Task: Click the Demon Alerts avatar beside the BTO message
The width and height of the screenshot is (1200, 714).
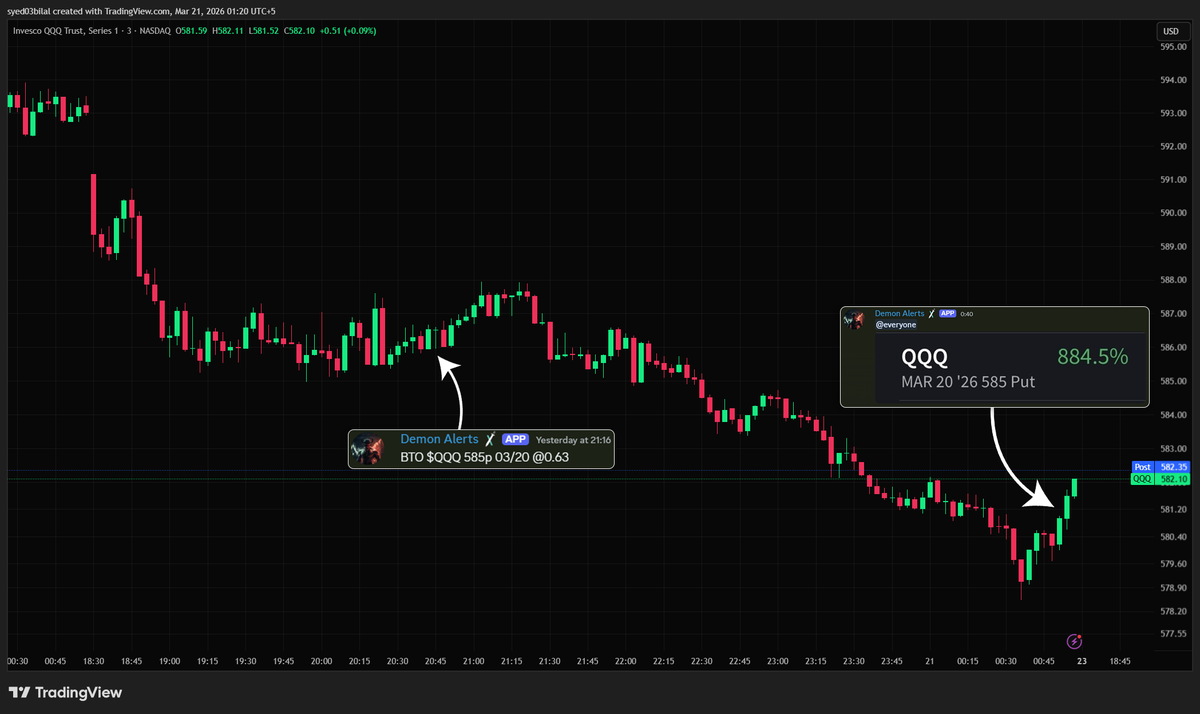Action: click(366, 450)
